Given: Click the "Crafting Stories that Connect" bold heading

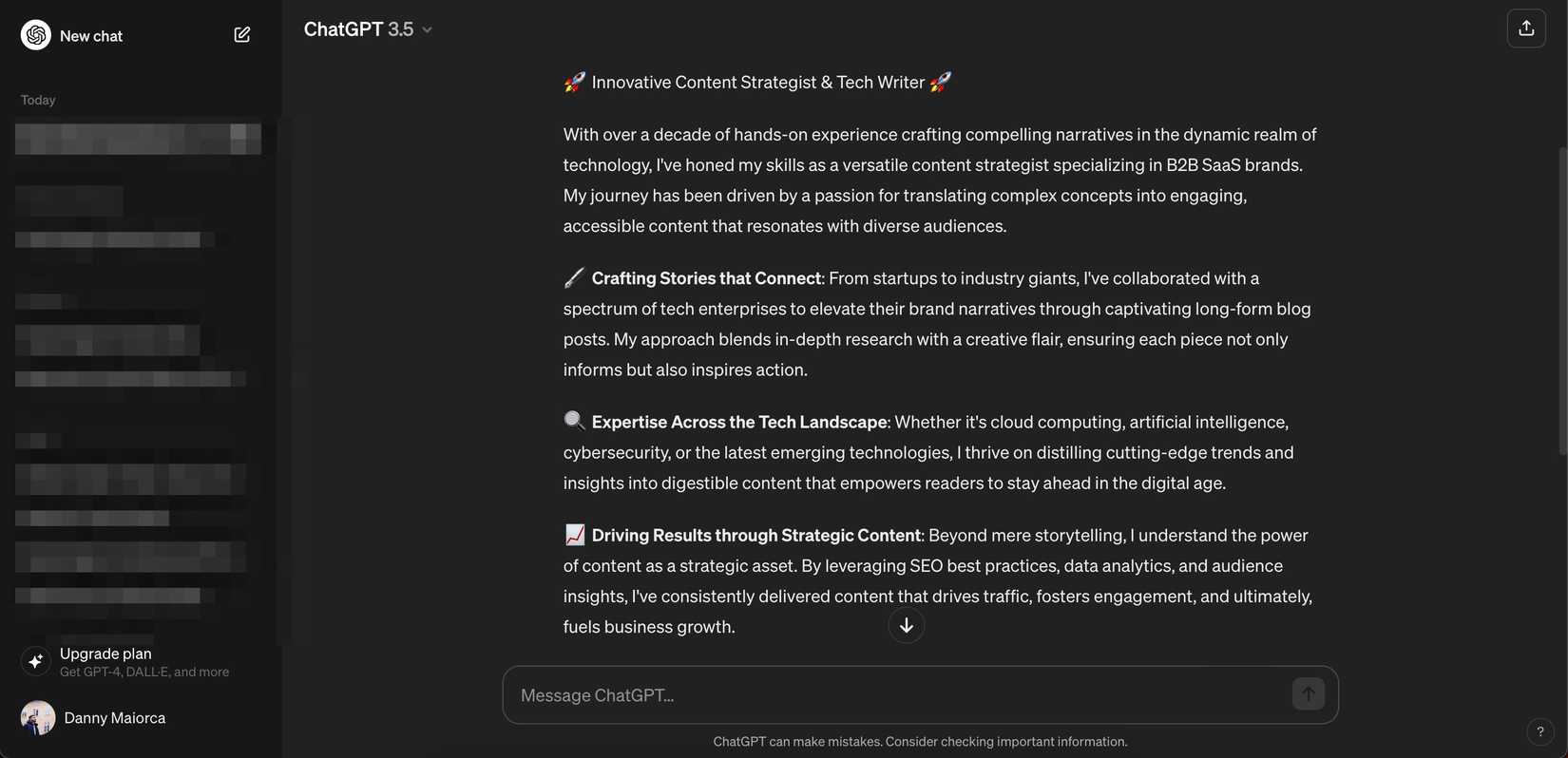Looking at the screenshot, I should 706,278.
